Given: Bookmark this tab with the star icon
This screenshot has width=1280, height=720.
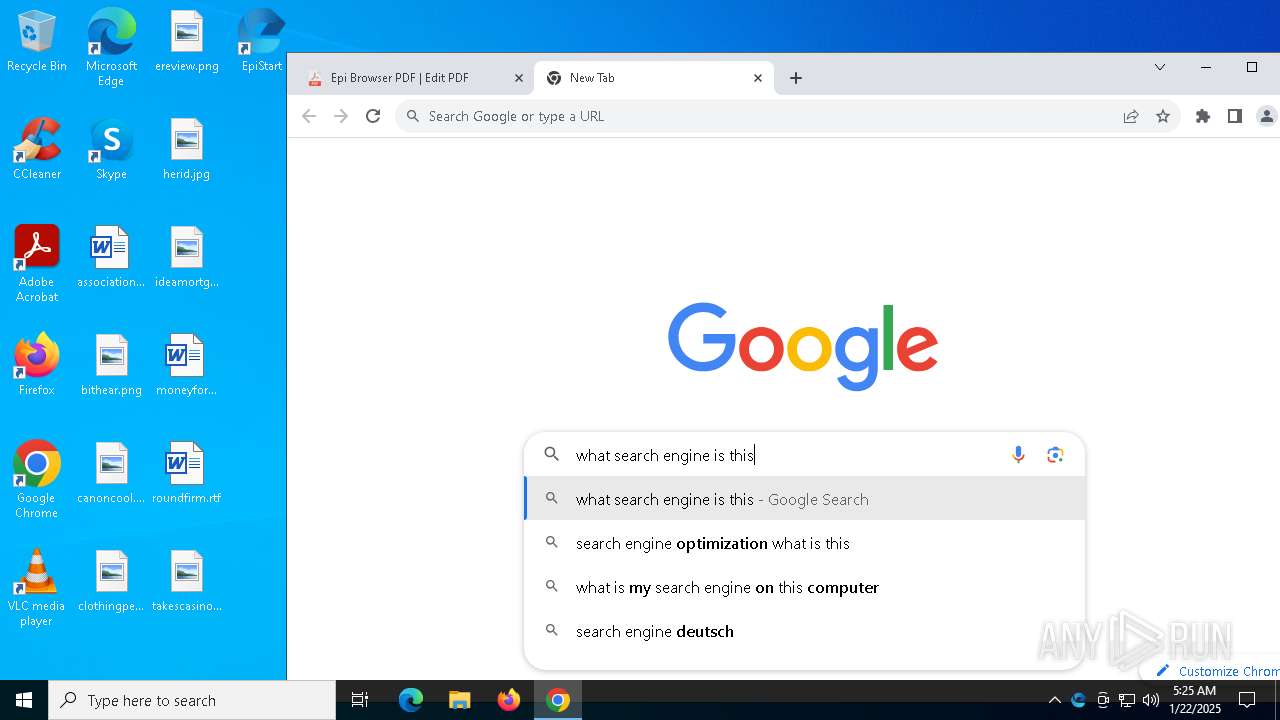Looking at the screenshot, I should pos(1163,116).
